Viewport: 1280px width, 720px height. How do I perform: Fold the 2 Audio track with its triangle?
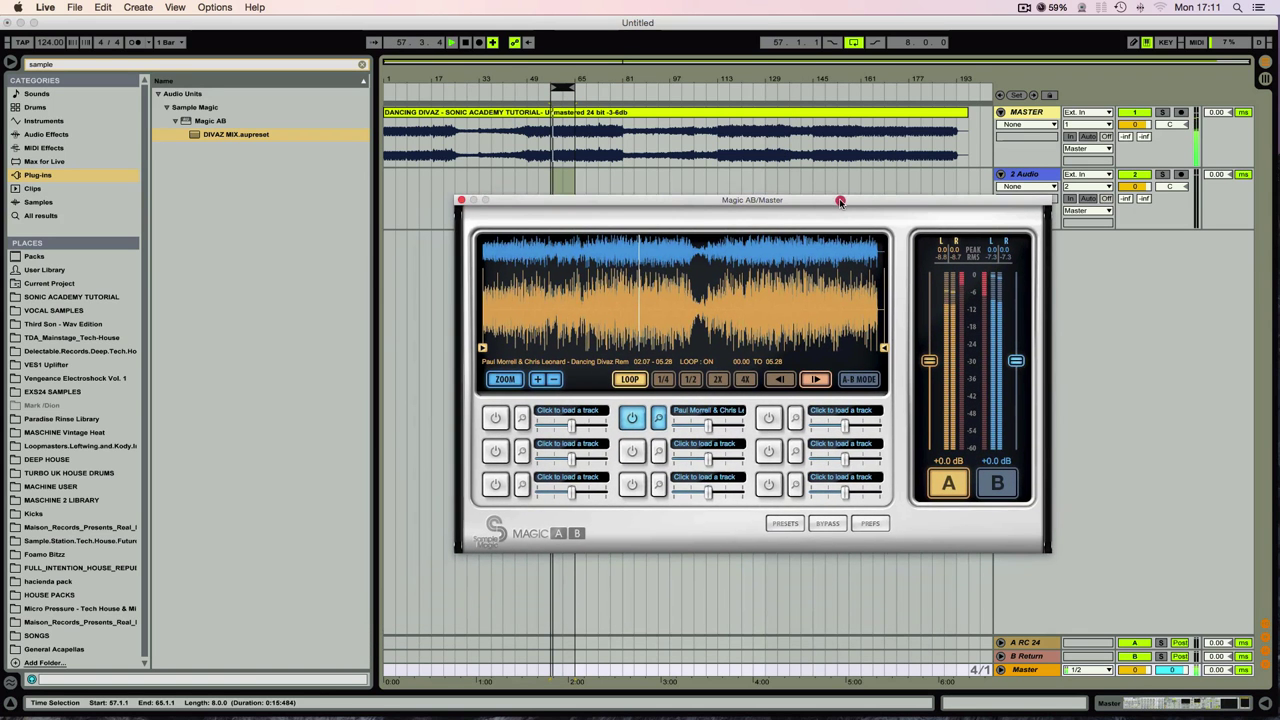1001,174
